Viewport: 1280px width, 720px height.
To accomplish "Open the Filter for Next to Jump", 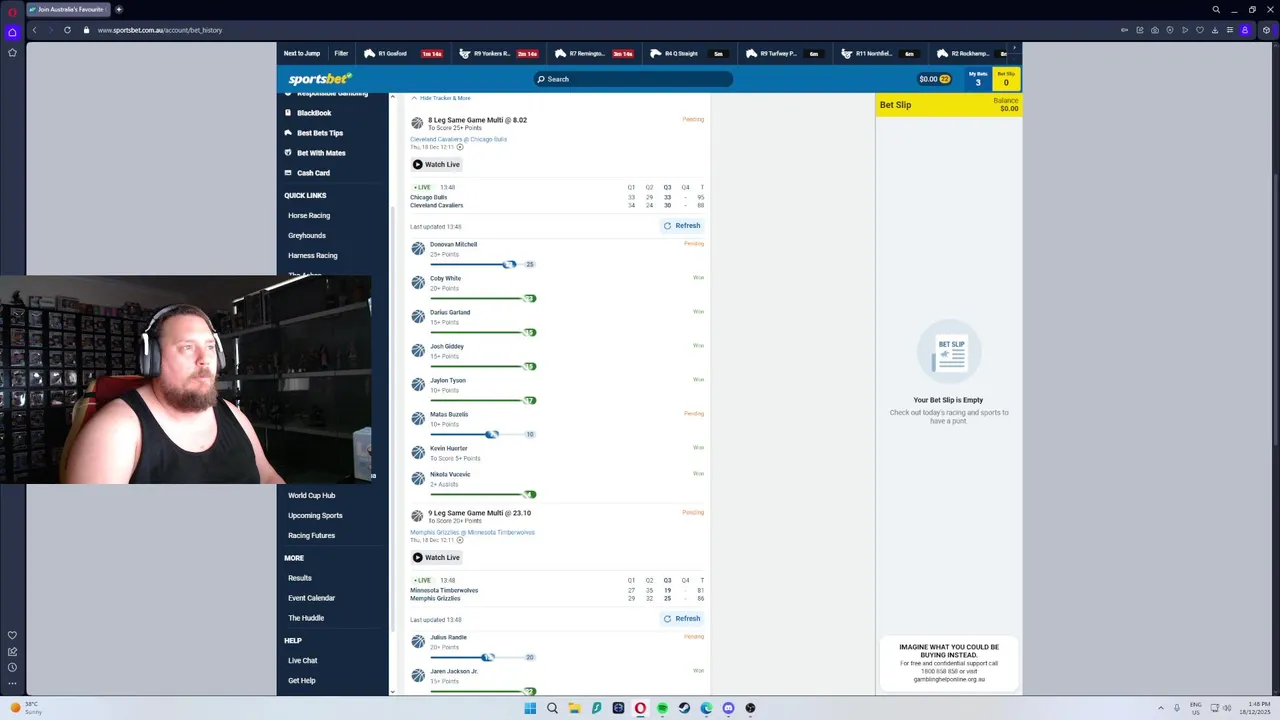I will tap(341, 54).
